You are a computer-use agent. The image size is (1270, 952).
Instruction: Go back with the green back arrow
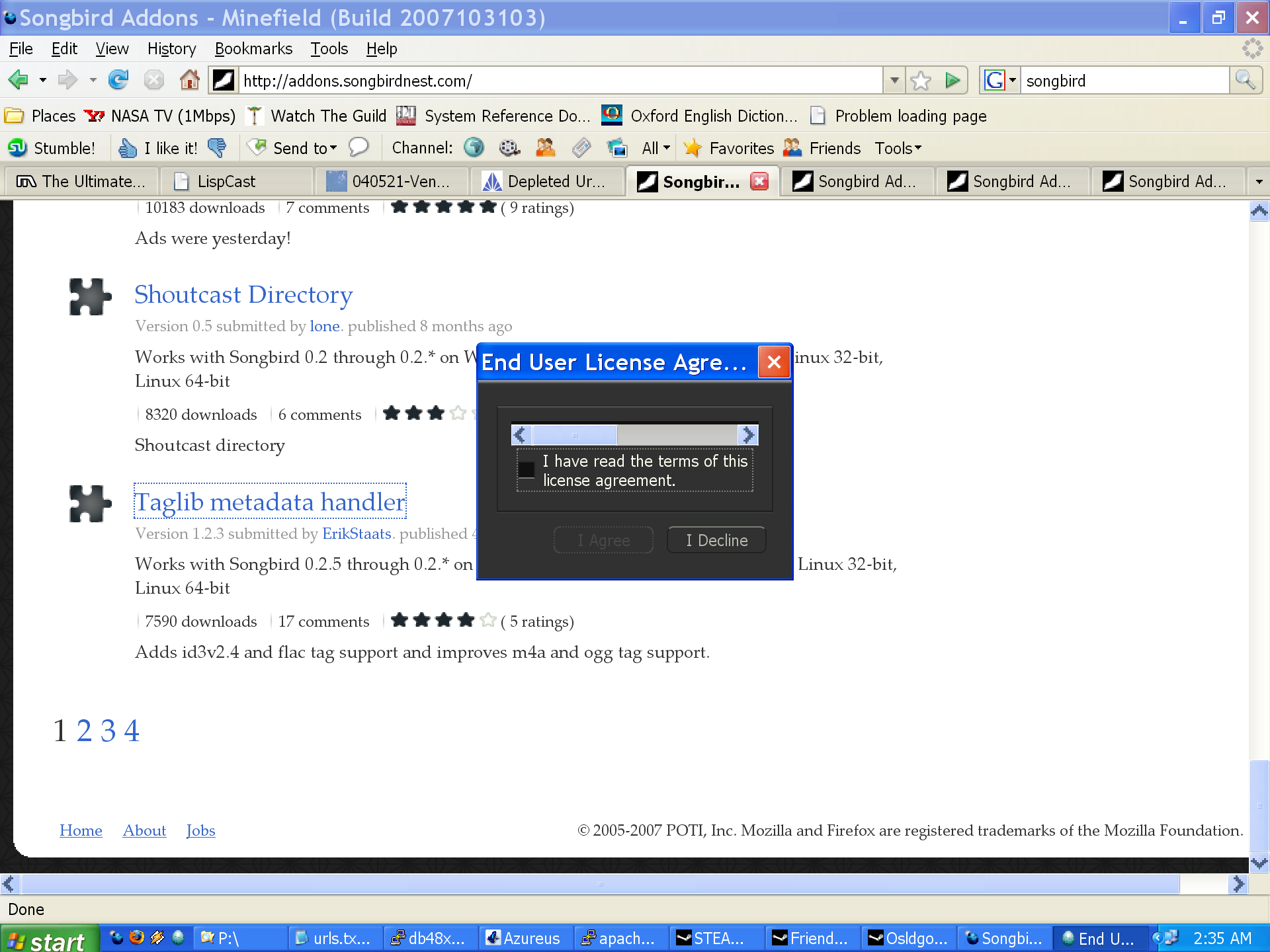click(x=18, y=81)
